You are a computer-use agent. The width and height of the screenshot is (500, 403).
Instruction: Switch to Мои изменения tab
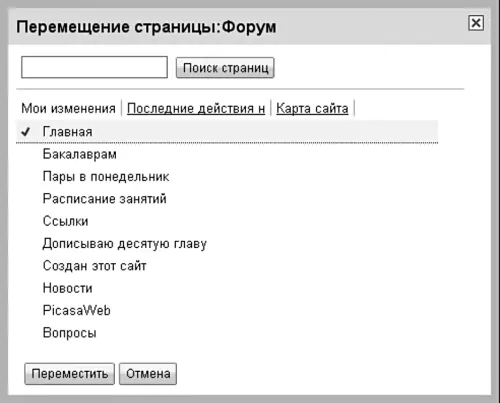[68, 109]
